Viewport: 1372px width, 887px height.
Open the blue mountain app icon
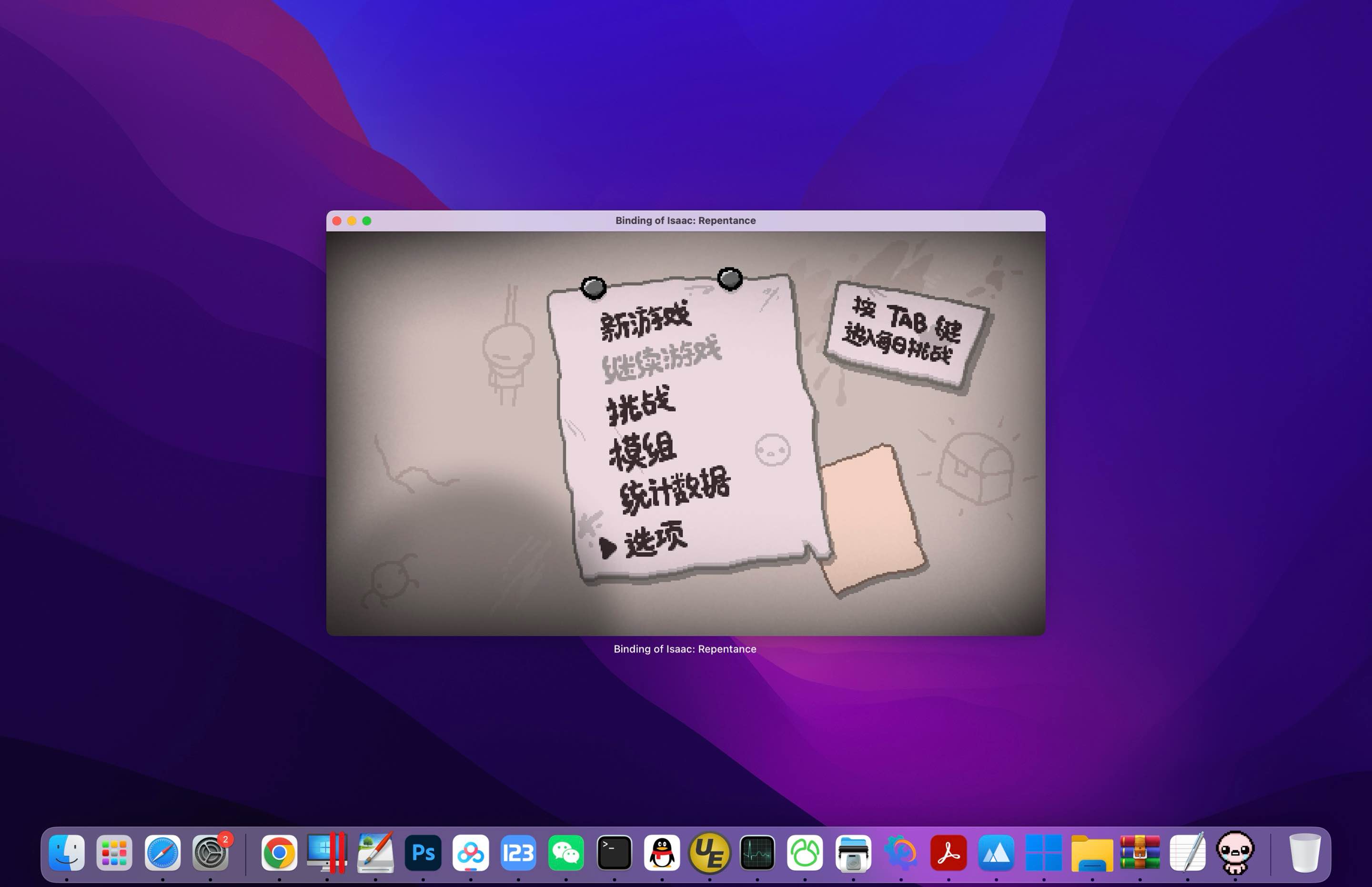996,852
